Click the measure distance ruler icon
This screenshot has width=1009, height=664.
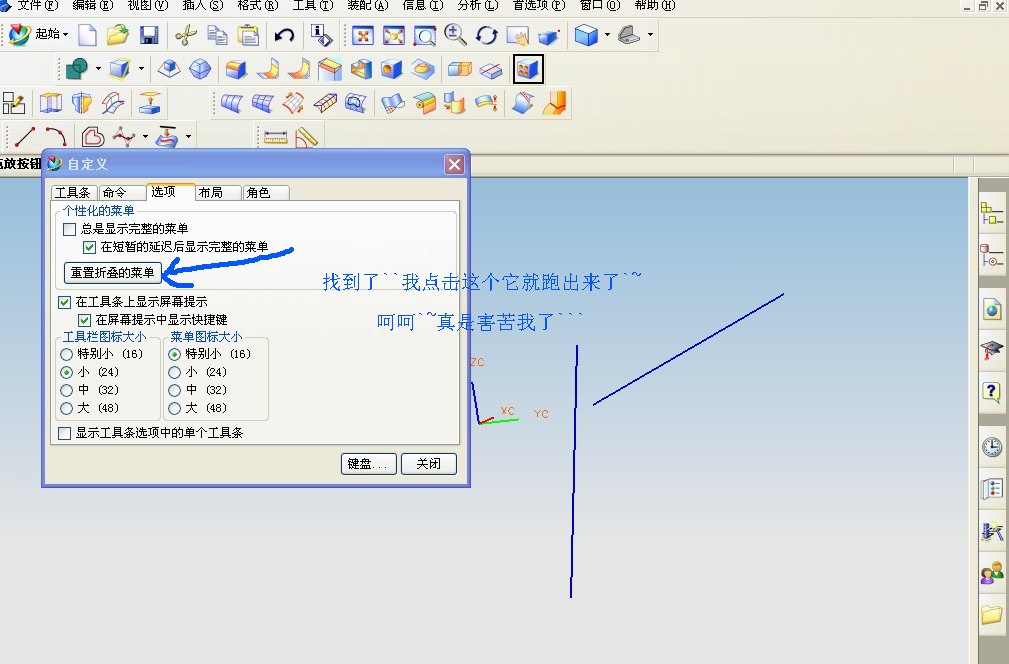[x=275, y=136]
